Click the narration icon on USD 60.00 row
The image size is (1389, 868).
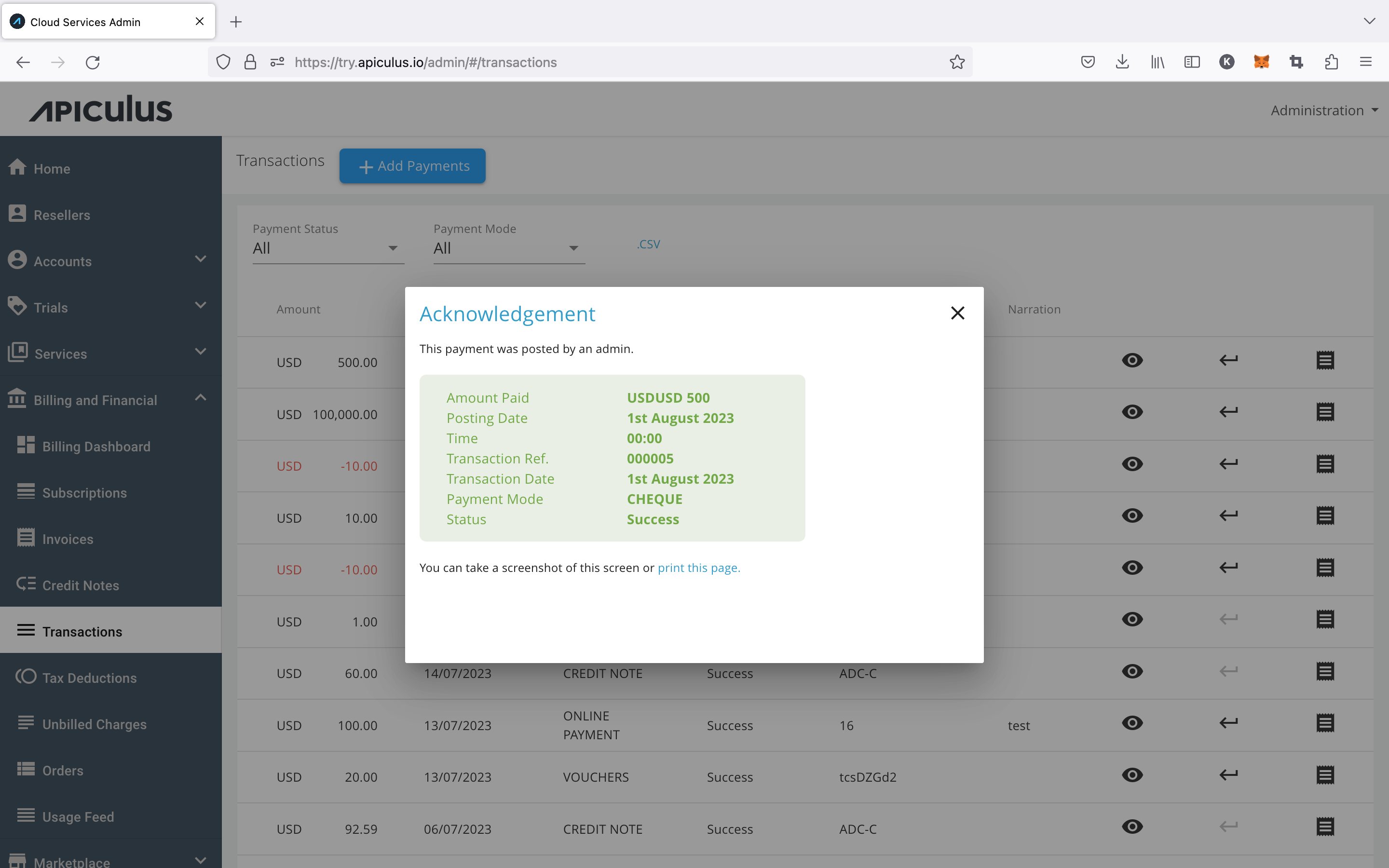coord(1324,673)
